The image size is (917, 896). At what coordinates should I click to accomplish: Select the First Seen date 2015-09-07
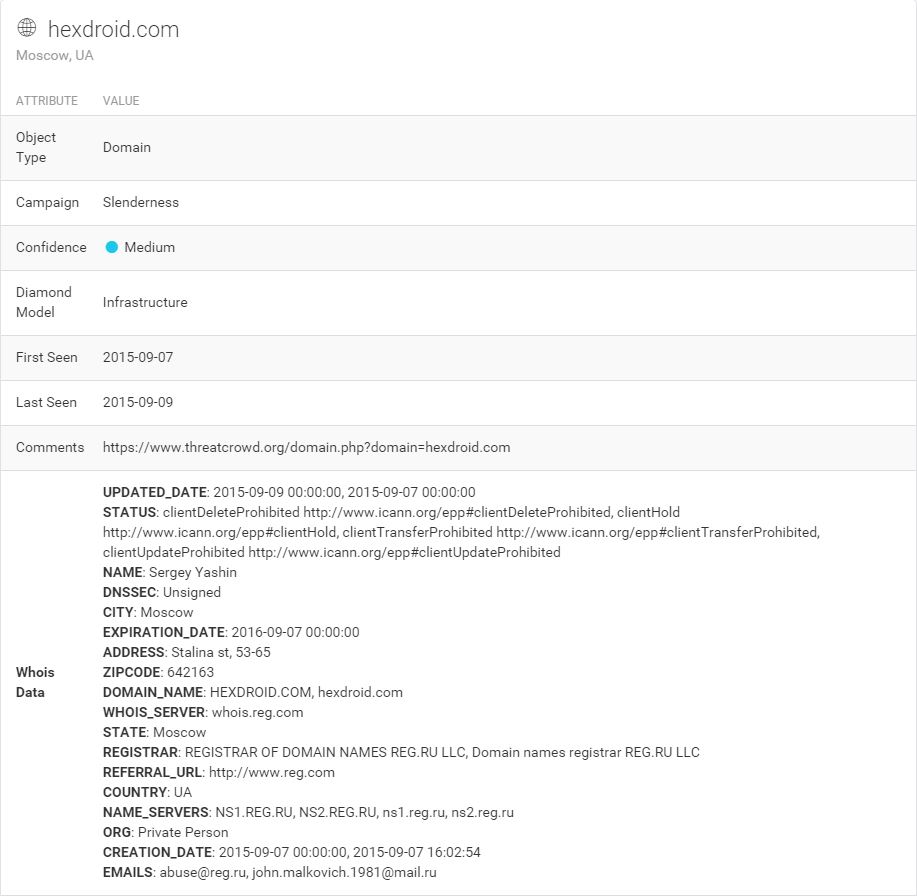pyautogui.click(x=138, y=357)
